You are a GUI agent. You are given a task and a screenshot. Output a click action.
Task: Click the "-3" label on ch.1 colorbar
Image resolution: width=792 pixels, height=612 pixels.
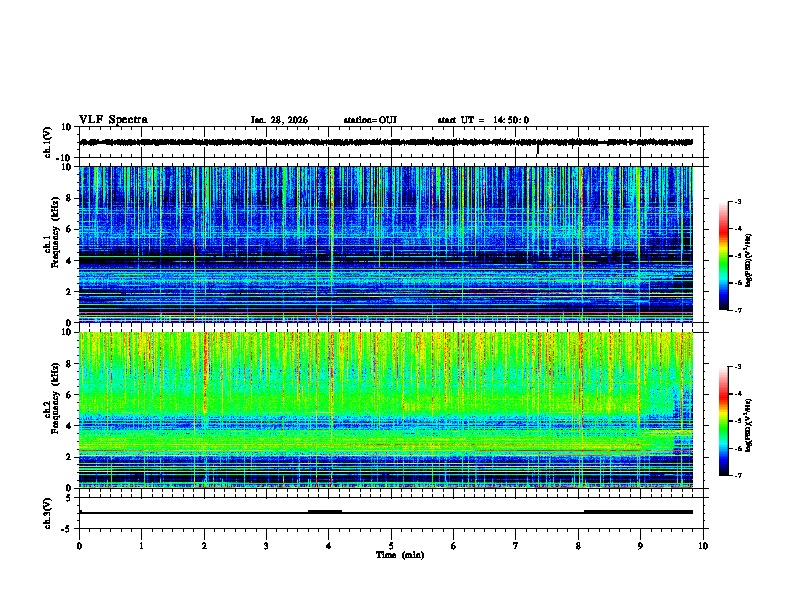point(738,201)
